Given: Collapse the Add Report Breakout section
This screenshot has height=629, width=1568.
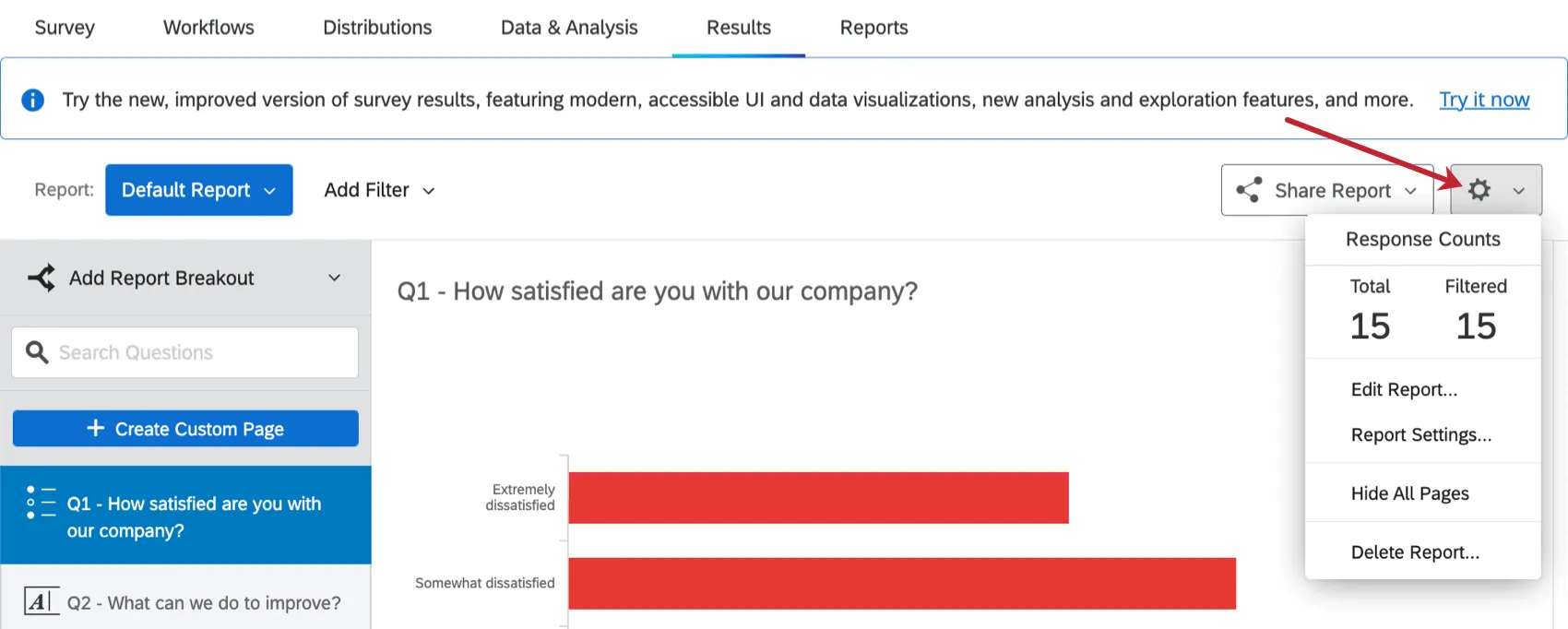Looking at the screenshot, I should pyautogui.click(x=334, y=277).
